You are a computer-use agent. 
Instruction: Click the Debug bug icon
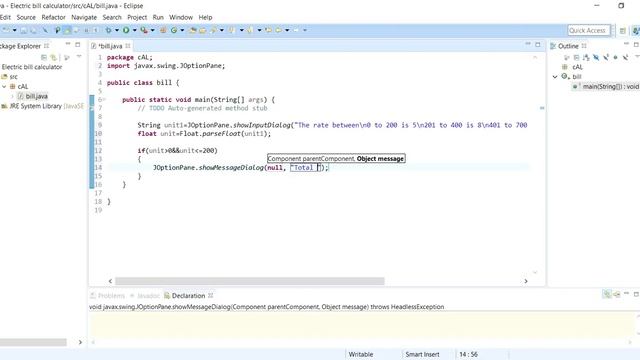(x=108, y=30)
